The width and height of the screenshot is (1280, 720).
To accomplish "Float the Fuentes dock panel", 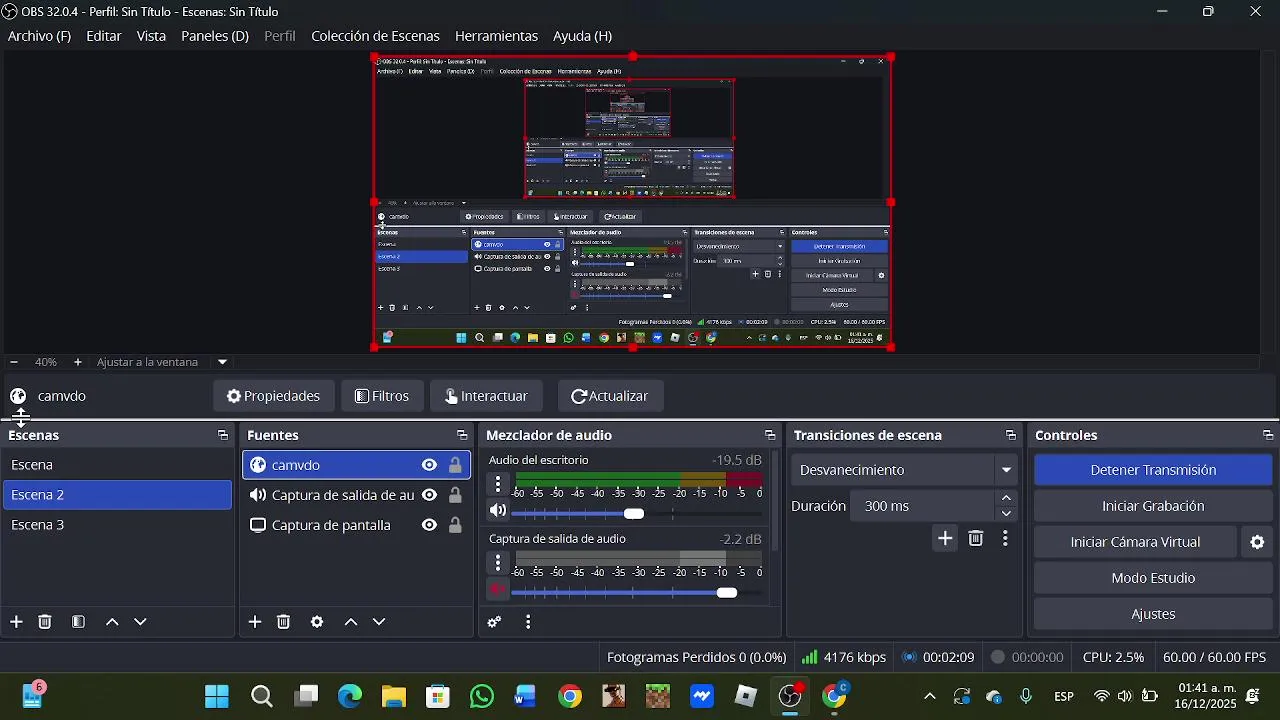I will coord(462,436).
